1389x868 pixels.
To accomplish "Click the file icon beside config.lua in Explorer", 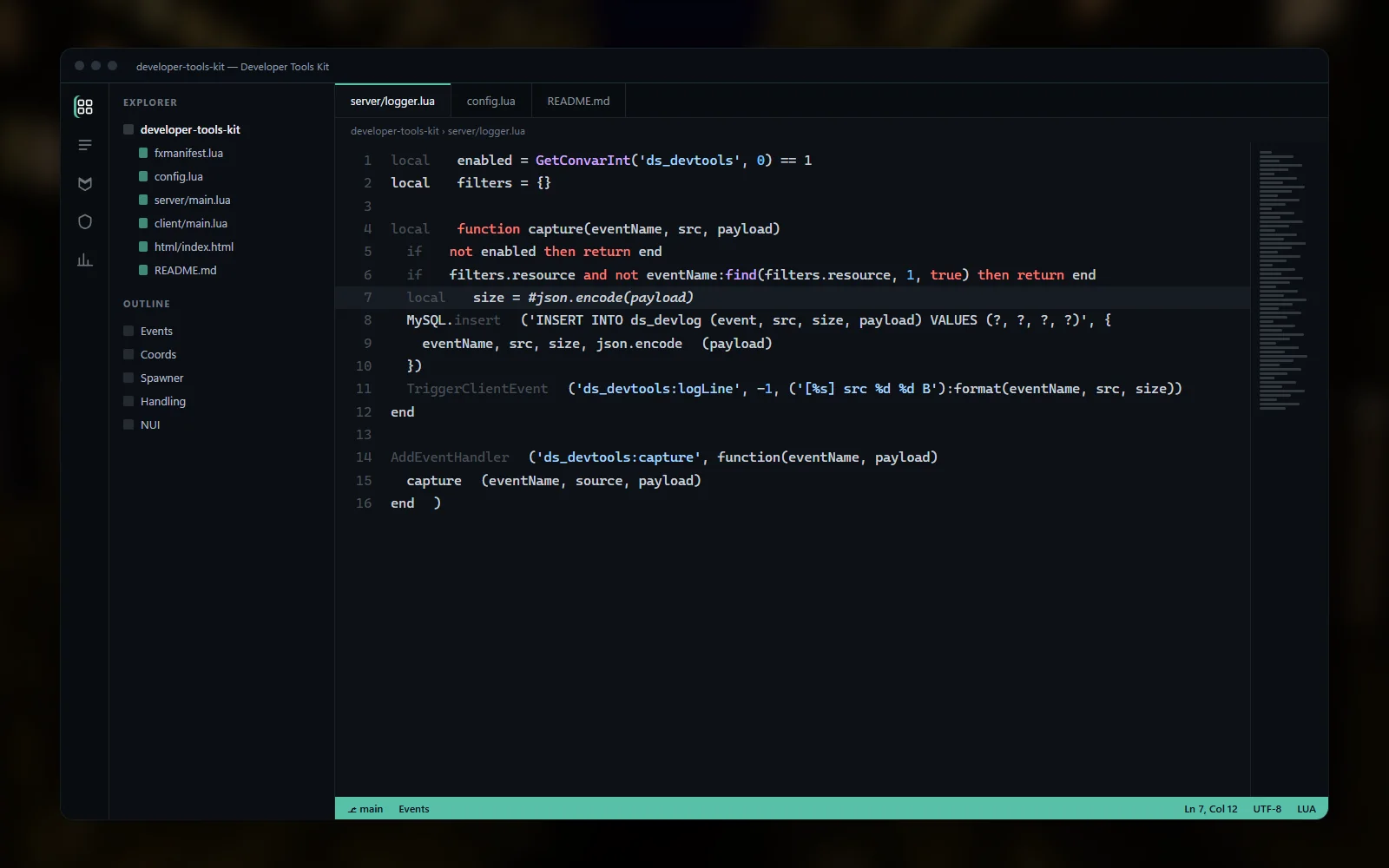I will click(143, 176).
